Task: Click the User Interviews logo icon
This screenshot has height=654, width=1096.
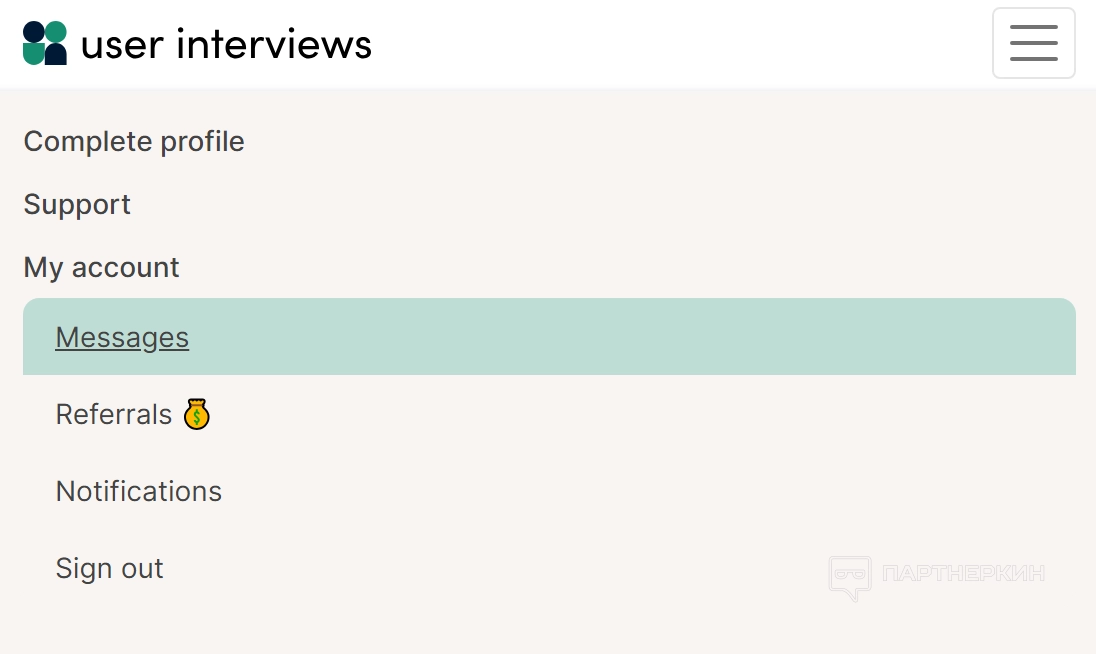Action: pyautogui.click(x=45, y=43)
